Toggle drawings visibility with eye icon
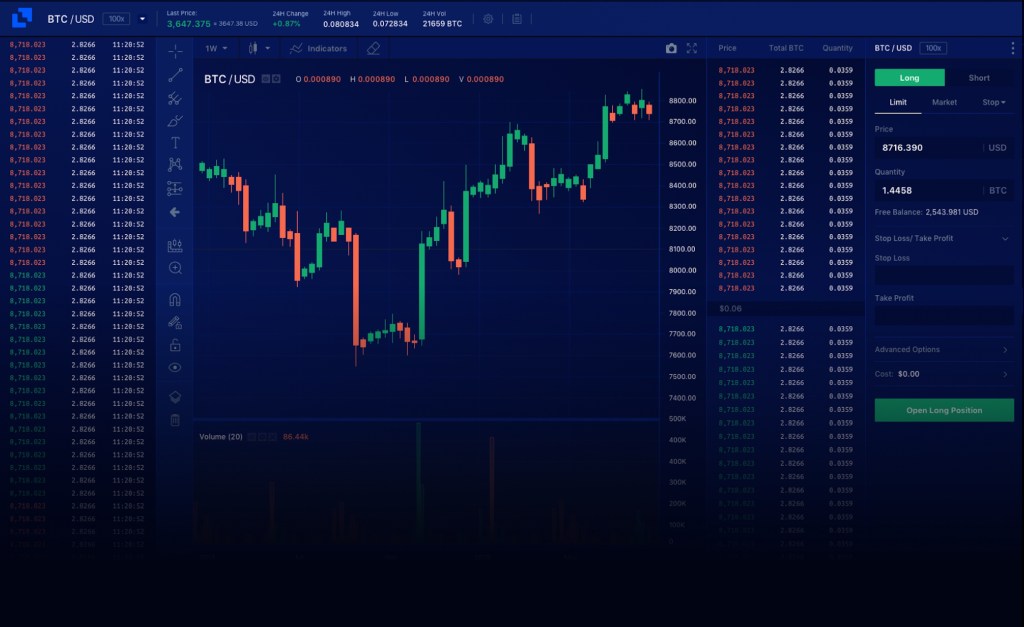 point(175,368)
